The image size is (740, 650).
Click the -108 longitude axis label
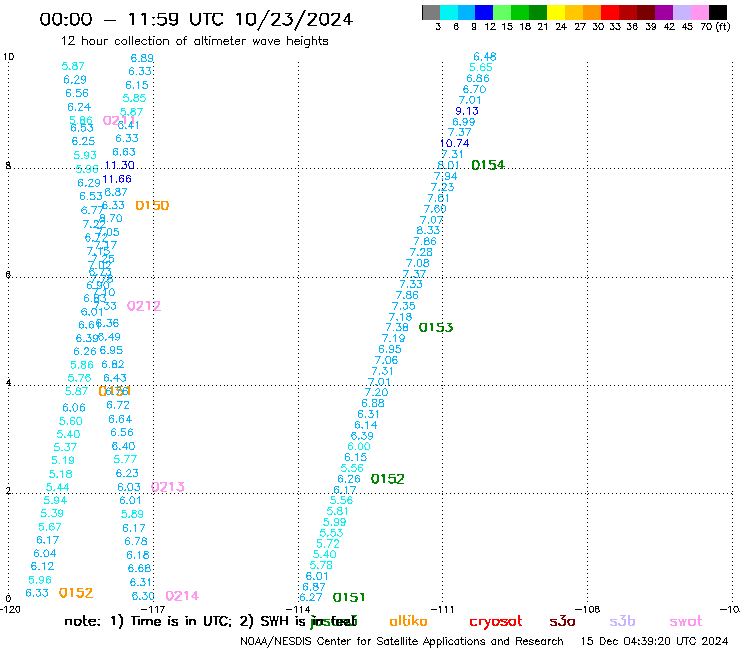pyautogui.click(x=588, y=609)
